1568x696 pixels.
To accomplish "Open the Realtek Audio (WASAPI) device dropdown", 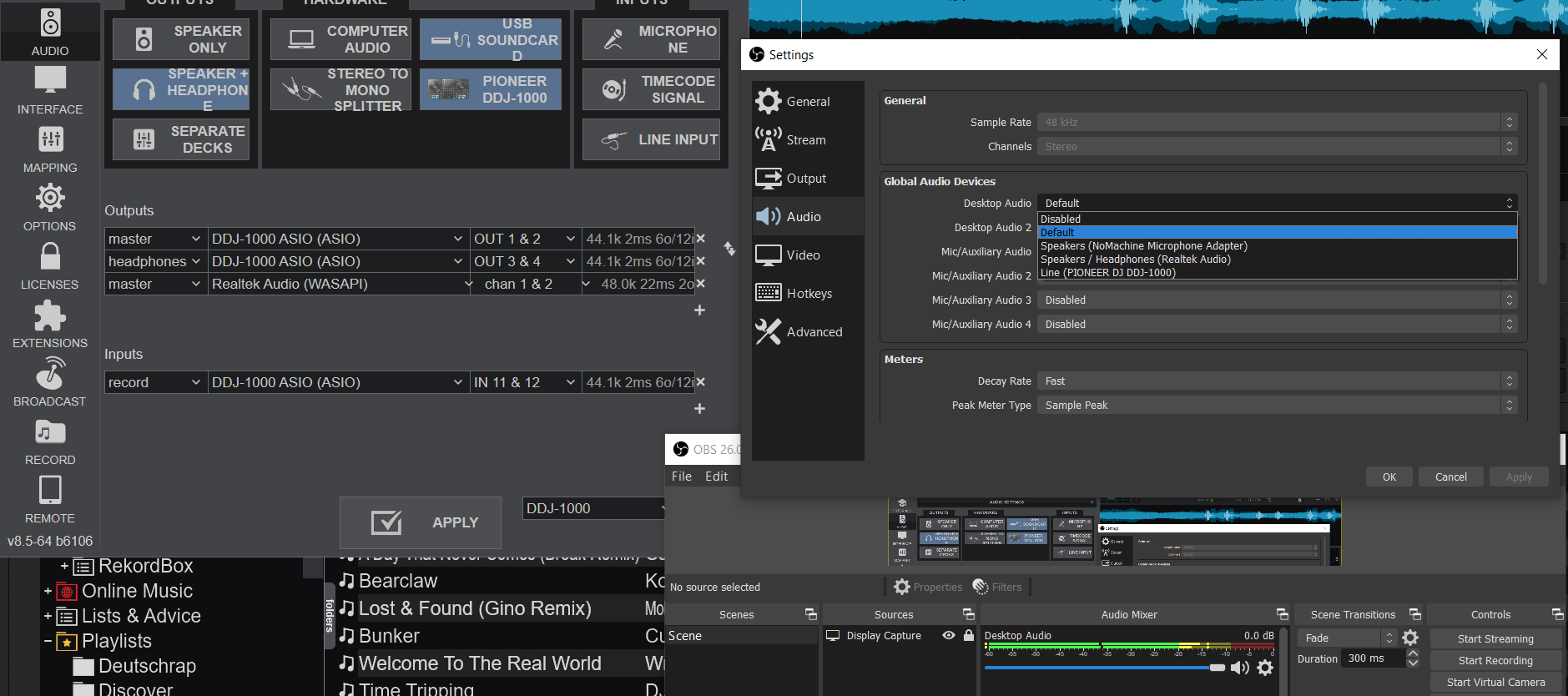I will click(x=340, y=284).
